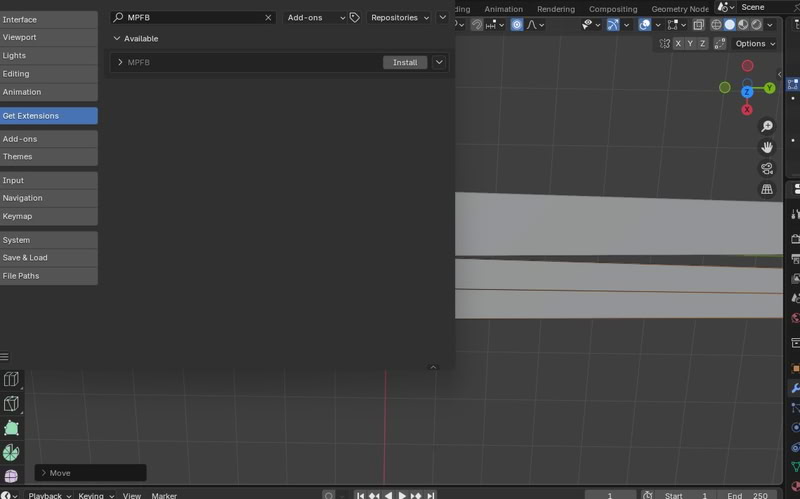Click the pan hand icon in viewport
Image resolution: width=800 pixels, height=499 pixels.
(767, 147)
